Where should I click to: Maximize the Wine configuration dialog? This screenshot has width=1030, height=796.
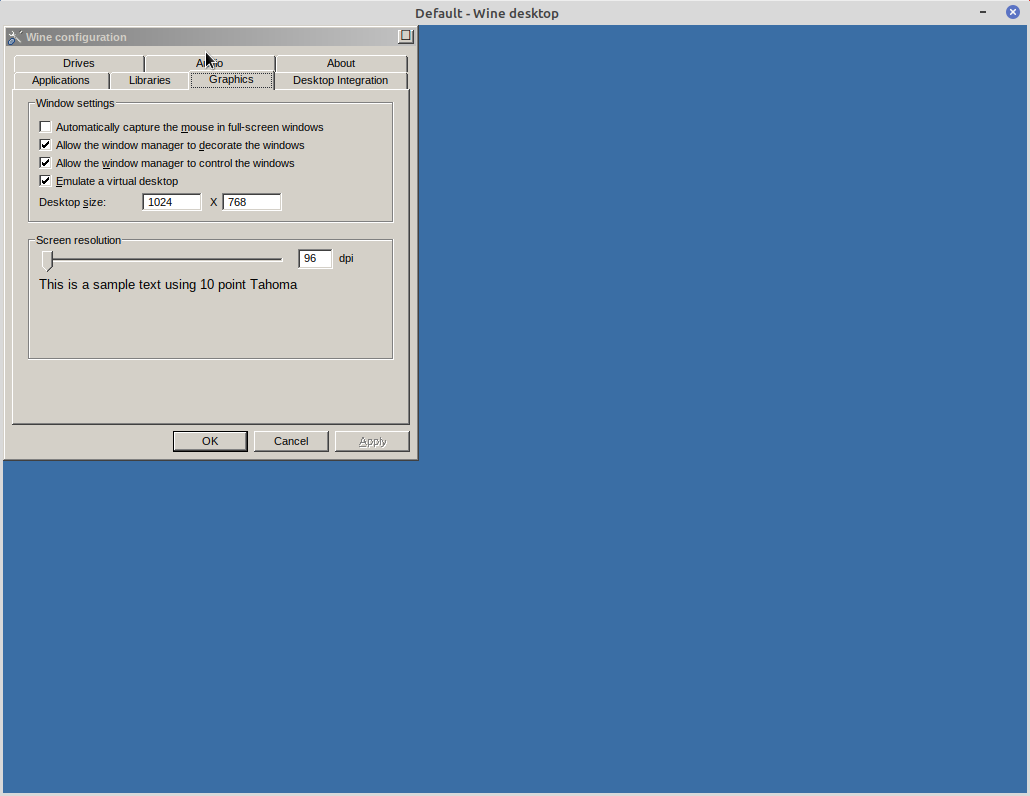click(405, 36)
